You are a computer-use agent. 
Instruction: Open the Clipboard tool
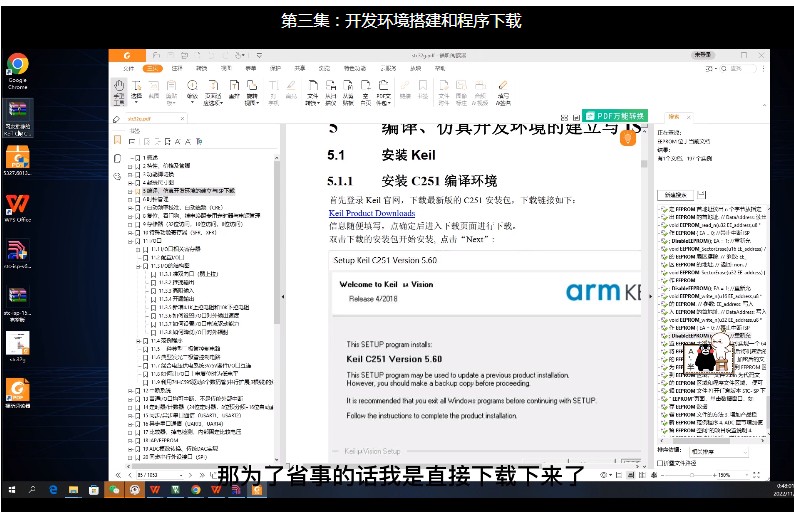coord(172,92)
